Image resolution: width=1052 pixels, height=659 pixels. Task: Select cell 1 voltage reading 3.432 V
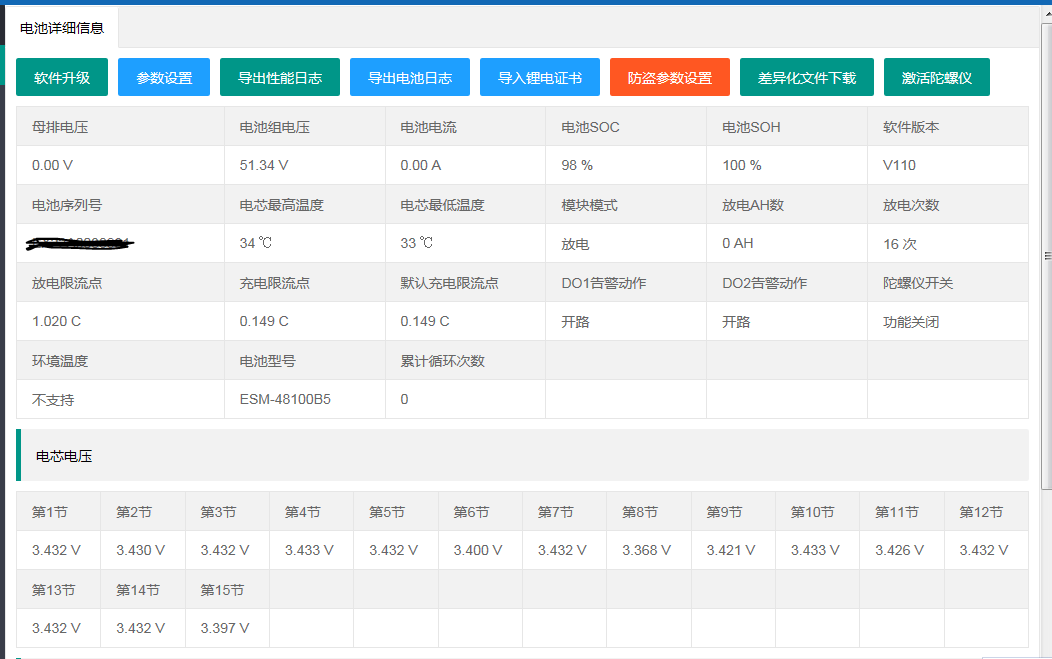point(57,549)
